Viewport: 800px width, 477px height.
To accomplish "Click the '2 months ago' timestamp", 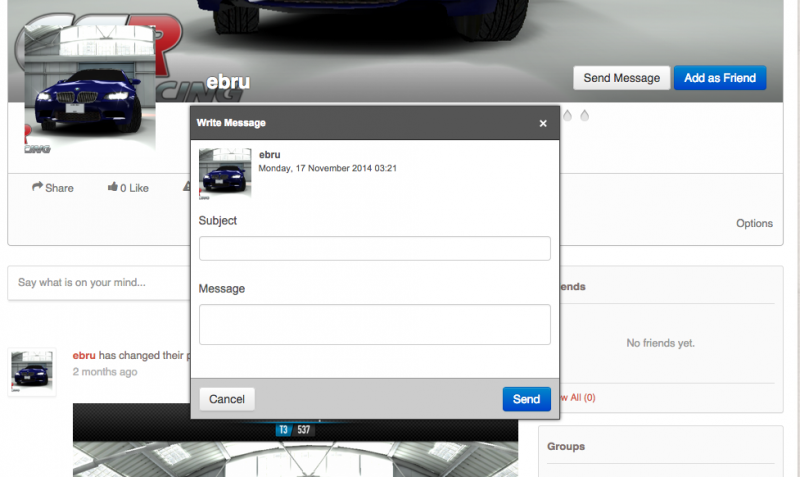I will (x=105, y=372).
